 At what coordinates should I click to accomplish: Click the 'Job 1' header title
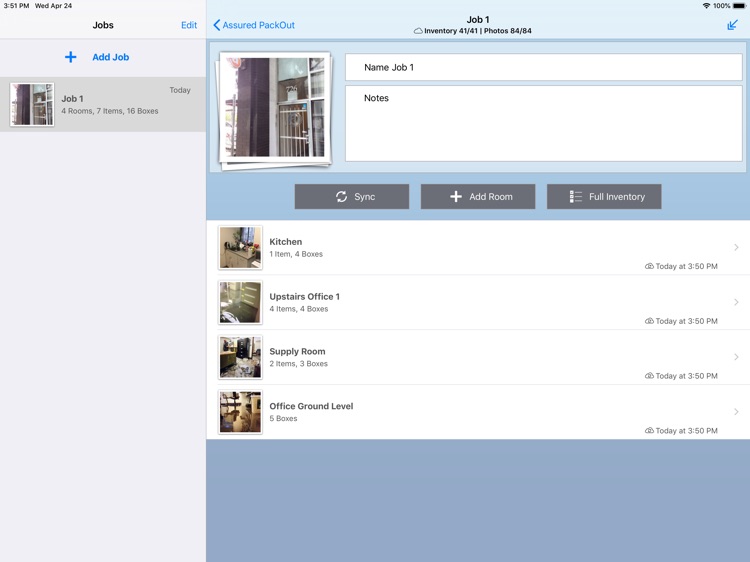(x=478, y=20)
